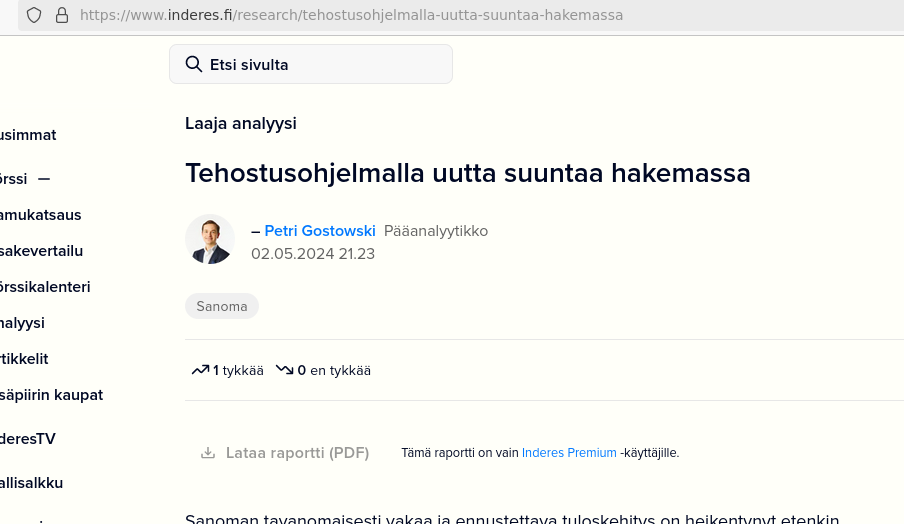Go to Aamukatsaus in the sidebar
The image size is (904, 524).
tap(41, 215)
